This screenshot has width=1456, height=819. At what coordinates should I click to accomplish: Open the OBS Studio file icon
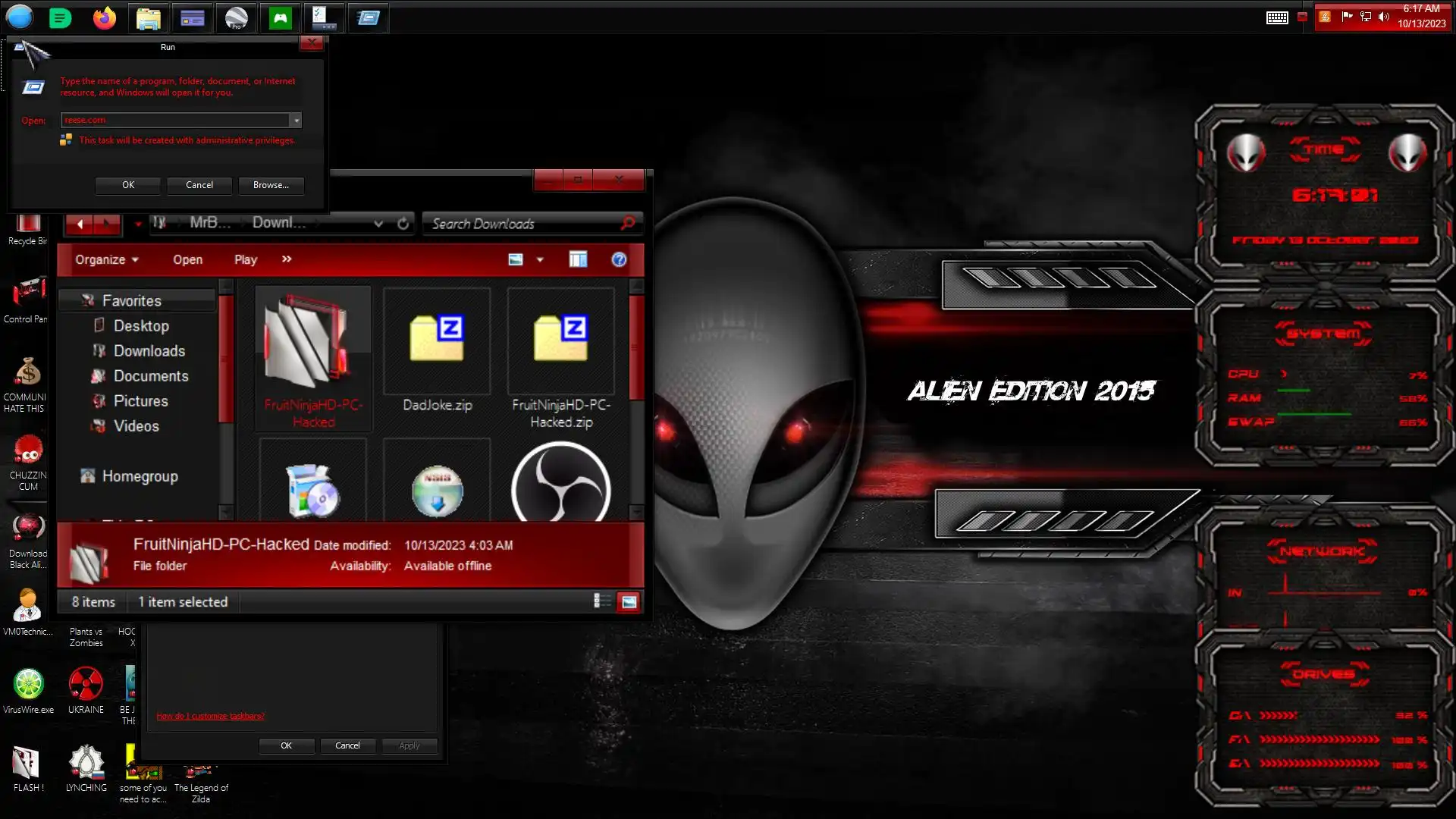click(x=561, y=485)
